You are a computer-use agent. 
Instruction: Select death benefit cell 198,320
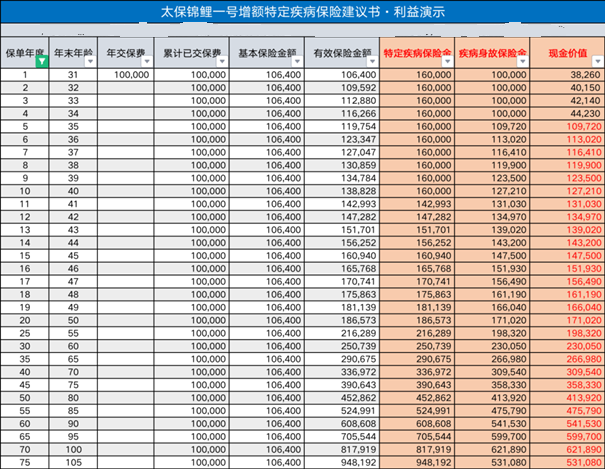click(492, 333)
